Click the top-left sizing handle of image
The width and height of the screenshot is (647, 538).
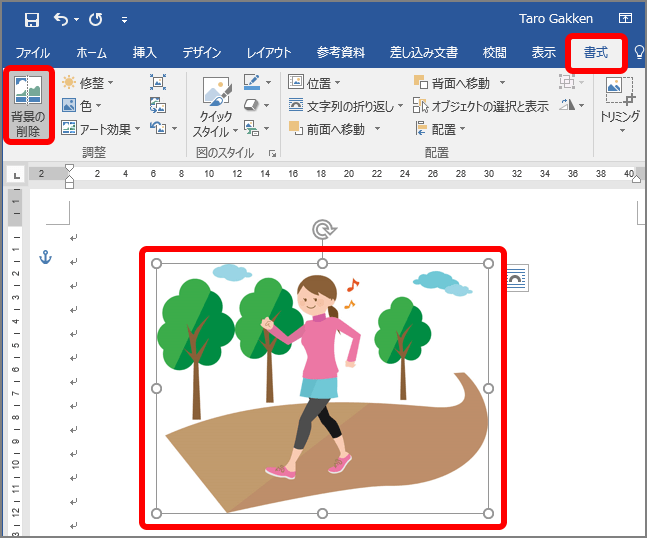[x=156, y=264]
